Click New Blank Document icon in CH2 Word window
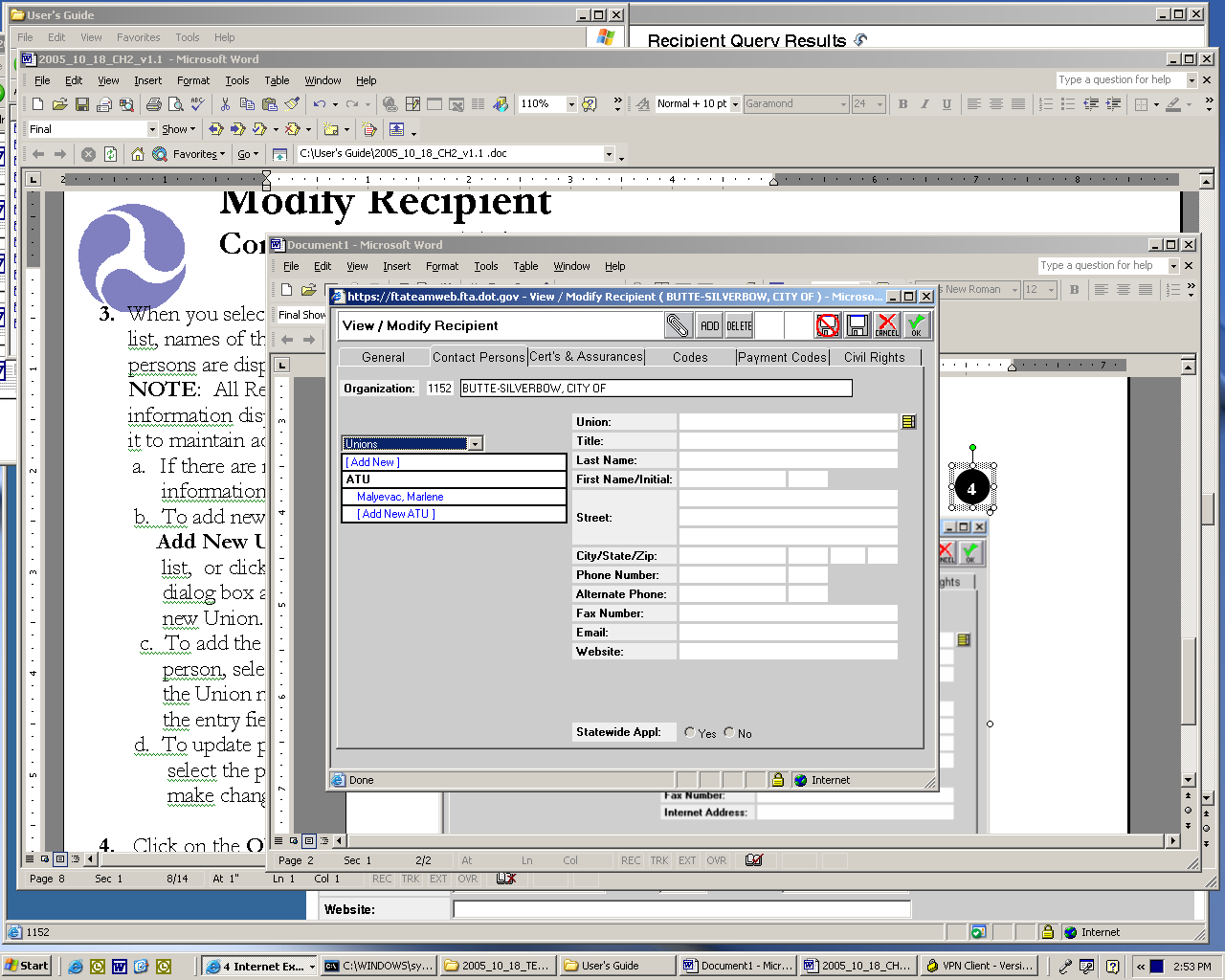Screen dimensions: 1225x980 point(37,103)
